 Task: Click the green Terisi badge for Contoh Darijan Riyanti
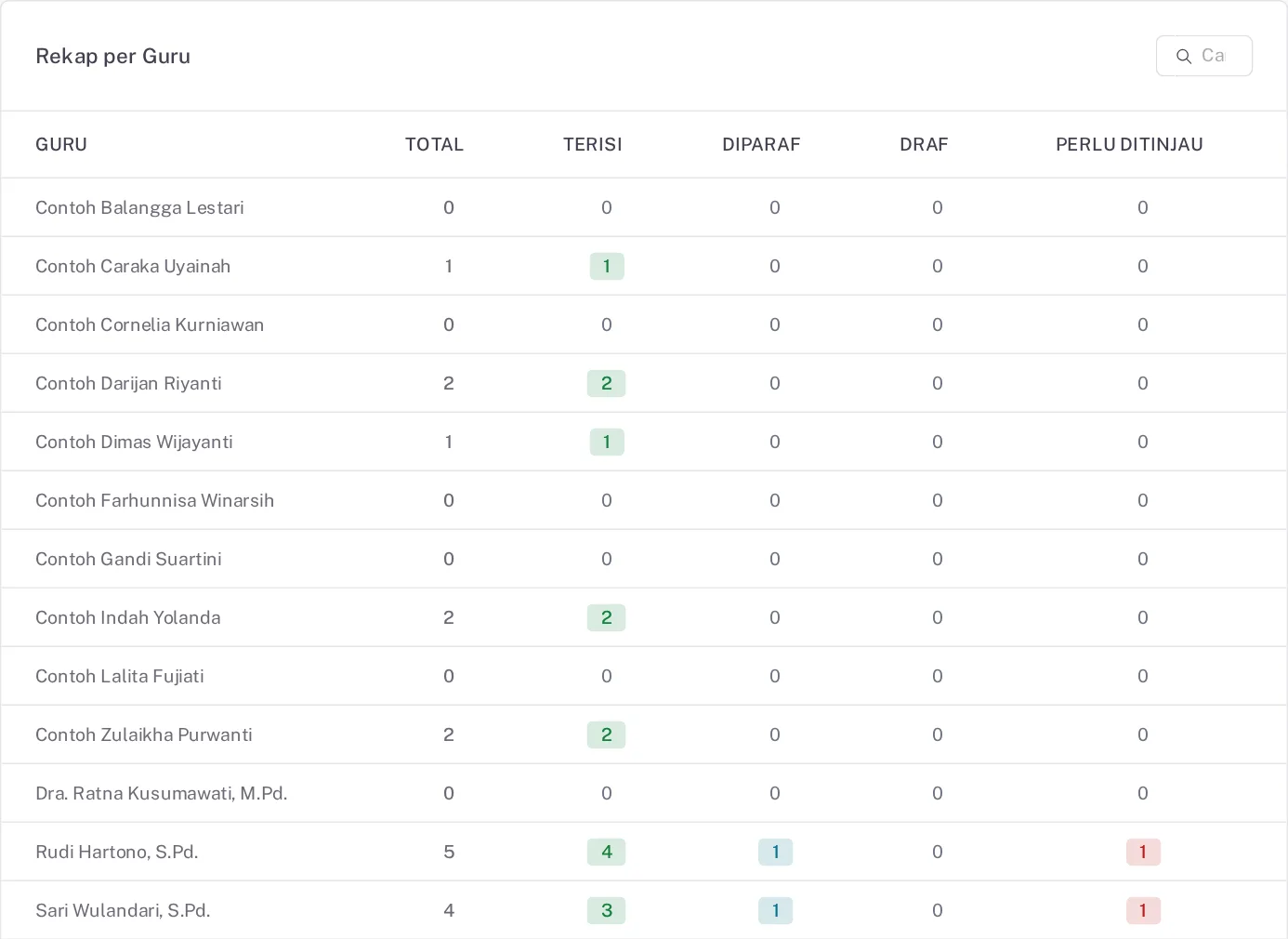pyautogui.click(x=607, y=383)
